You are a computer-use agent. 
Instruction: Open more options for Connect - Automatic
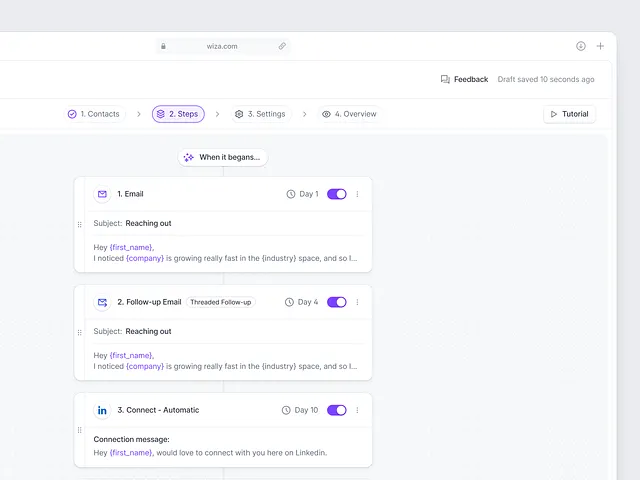point(357,410)
